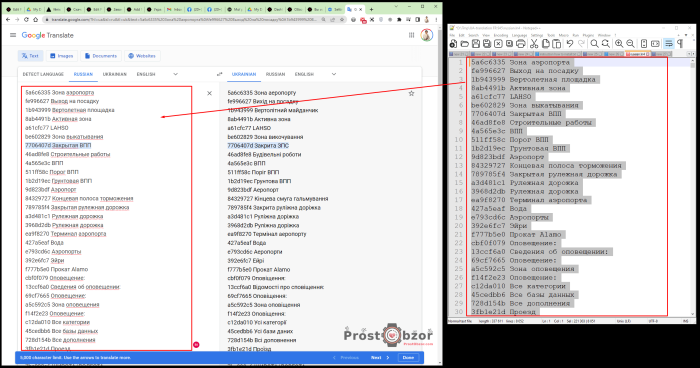Click the Redo arrow in Notepad++
700x368 pixels.
[581, 43]
